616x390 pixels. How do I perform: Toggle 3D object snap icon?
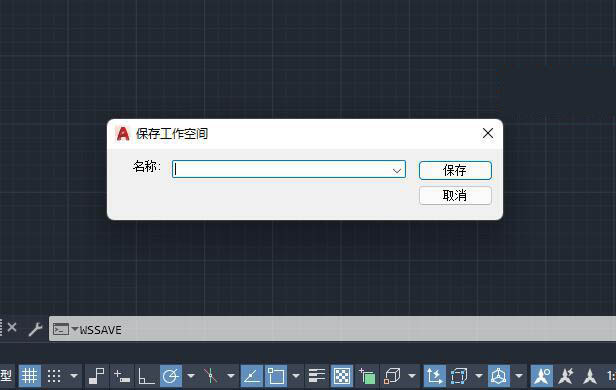(x=392, y=376)
